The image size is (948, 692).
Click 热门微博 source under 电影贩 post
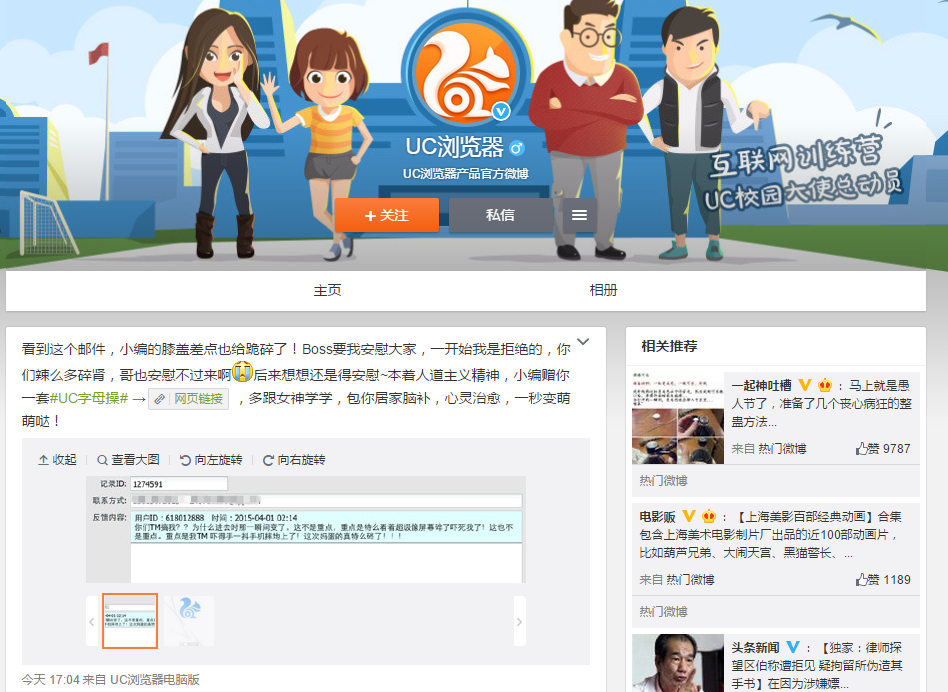pos(690,580)
